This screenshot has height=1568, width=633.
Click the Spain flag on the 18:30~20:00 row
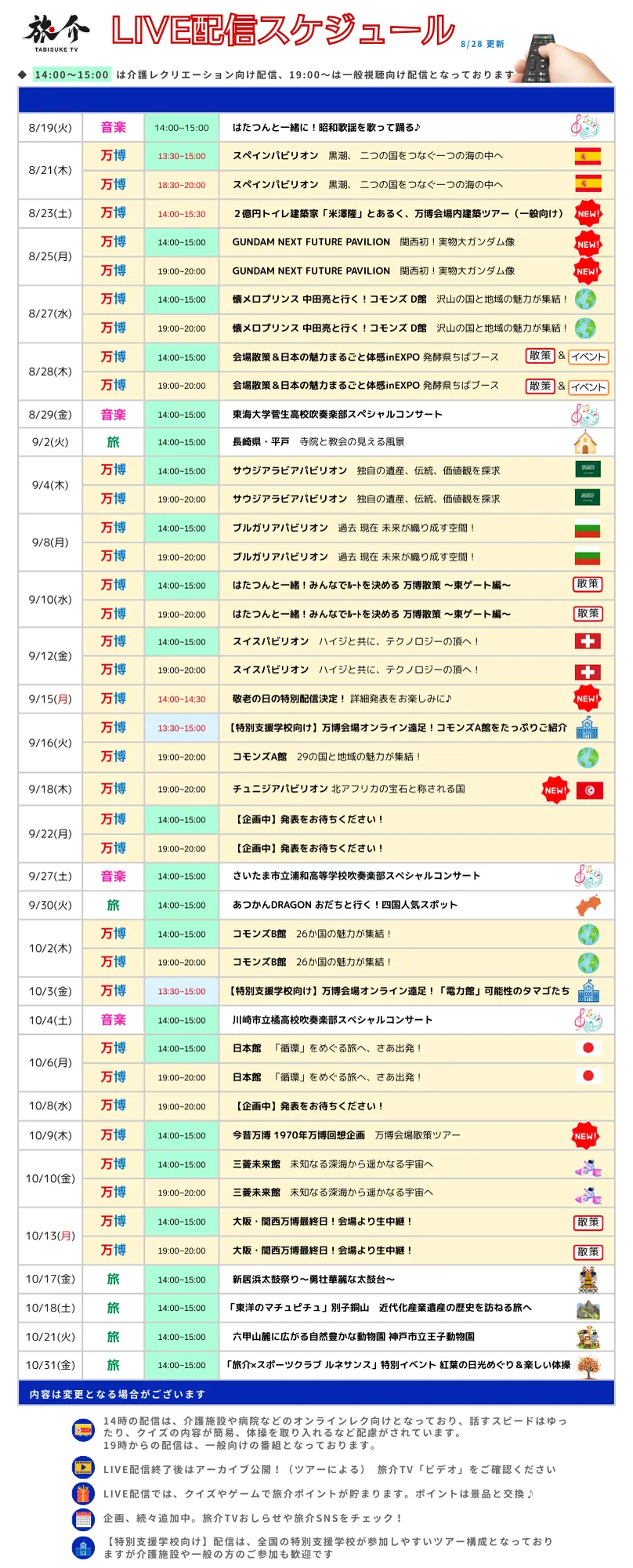(588, 184)
